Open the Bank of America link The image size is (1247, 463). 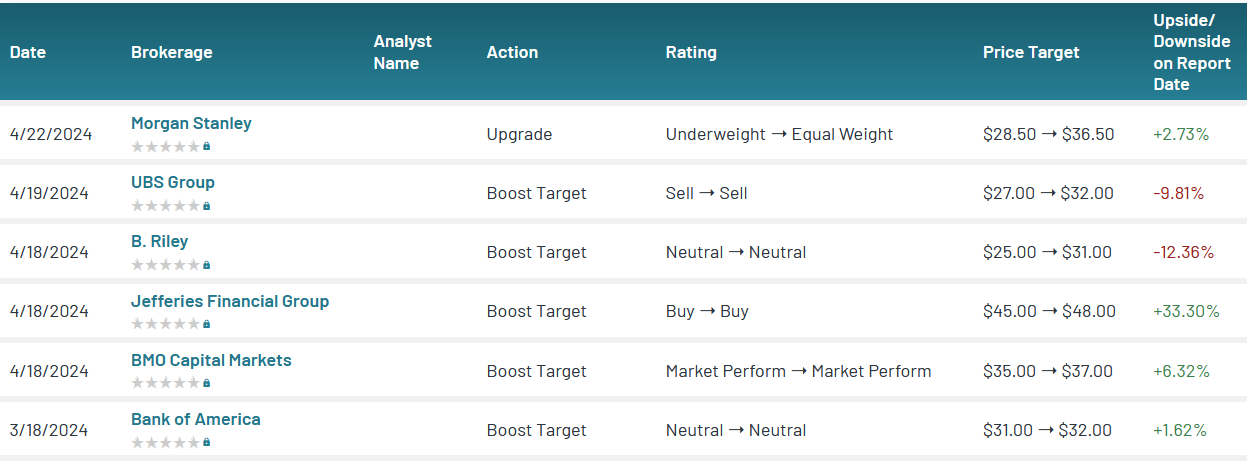point(195,420)
